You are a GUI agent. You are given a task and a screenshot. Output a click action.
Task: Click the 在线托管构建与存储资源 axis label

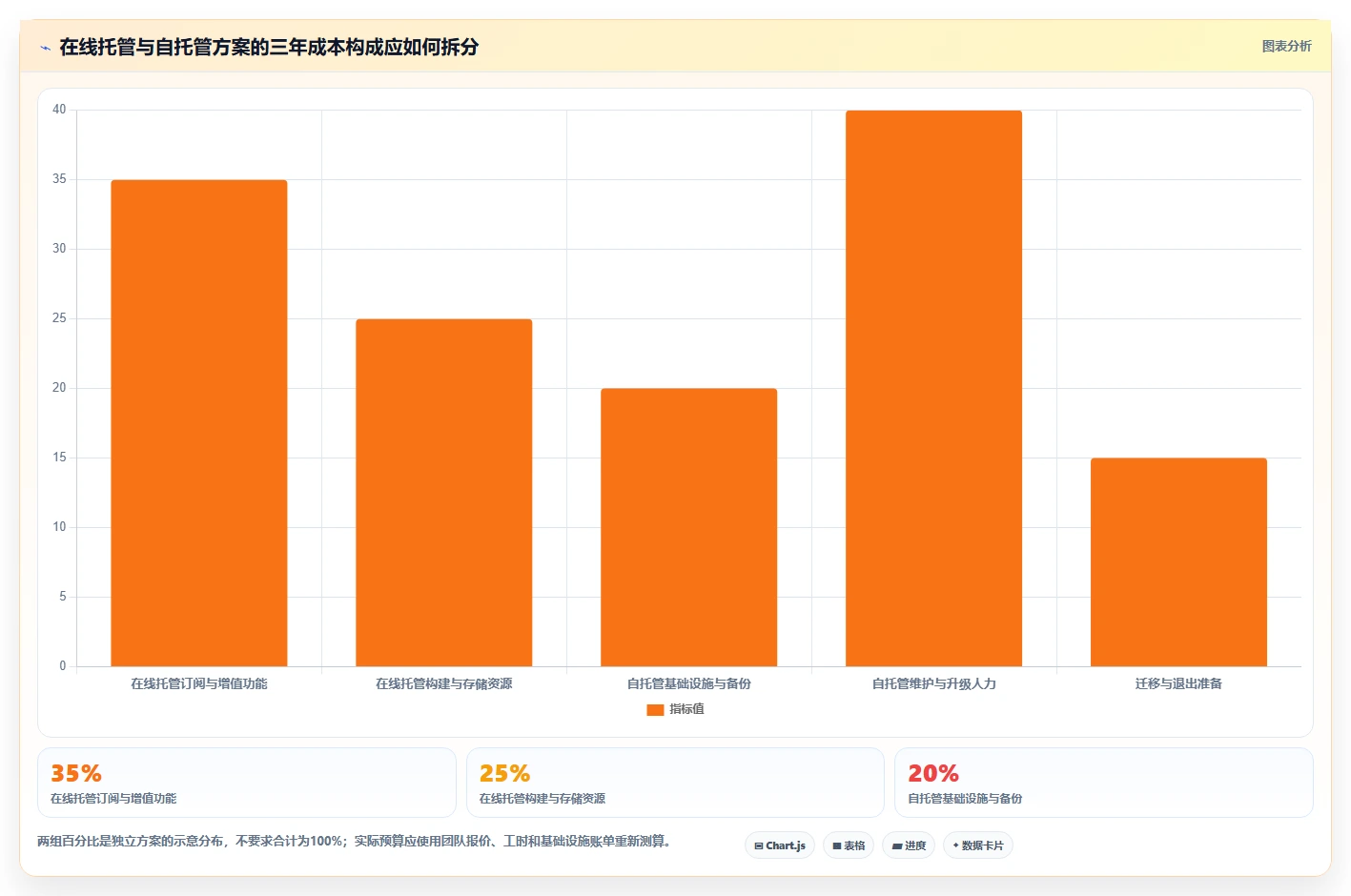point(444,683)
